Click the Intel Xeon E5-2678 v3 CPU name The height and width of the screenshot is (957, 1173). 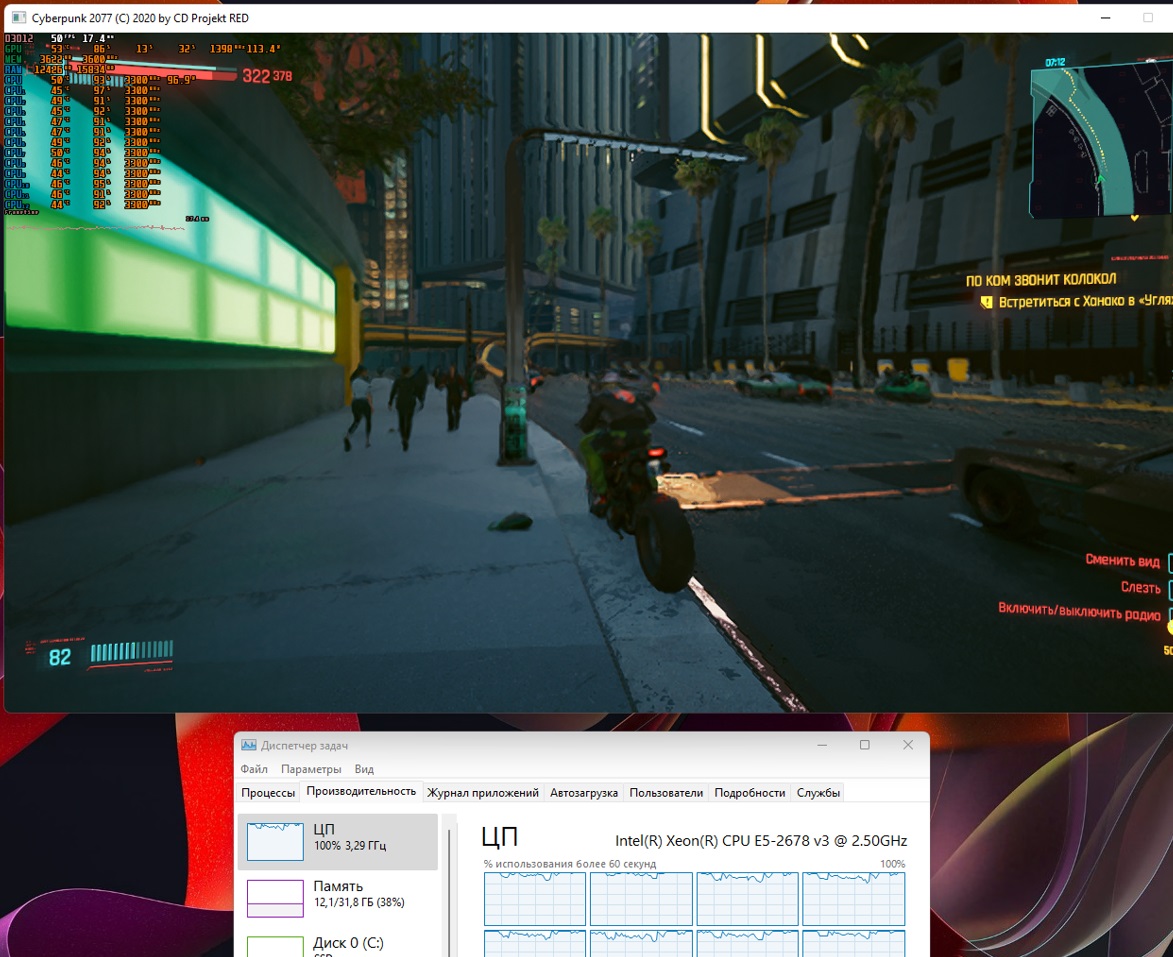[761, 840]
